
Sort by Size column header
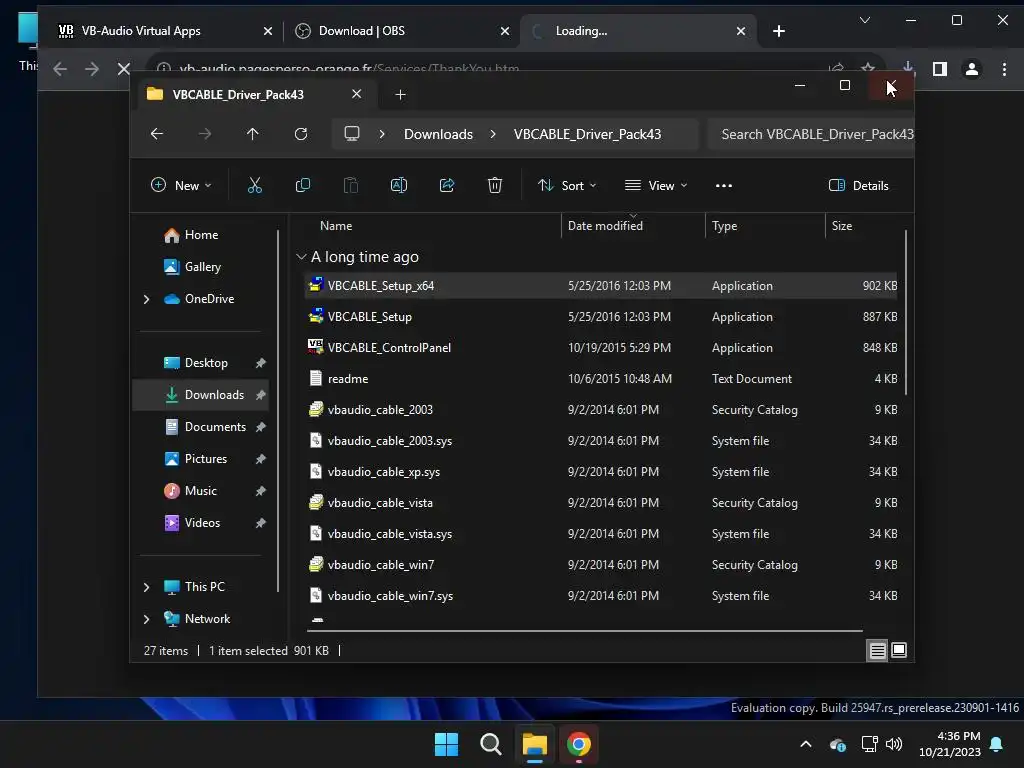[863, 226]
